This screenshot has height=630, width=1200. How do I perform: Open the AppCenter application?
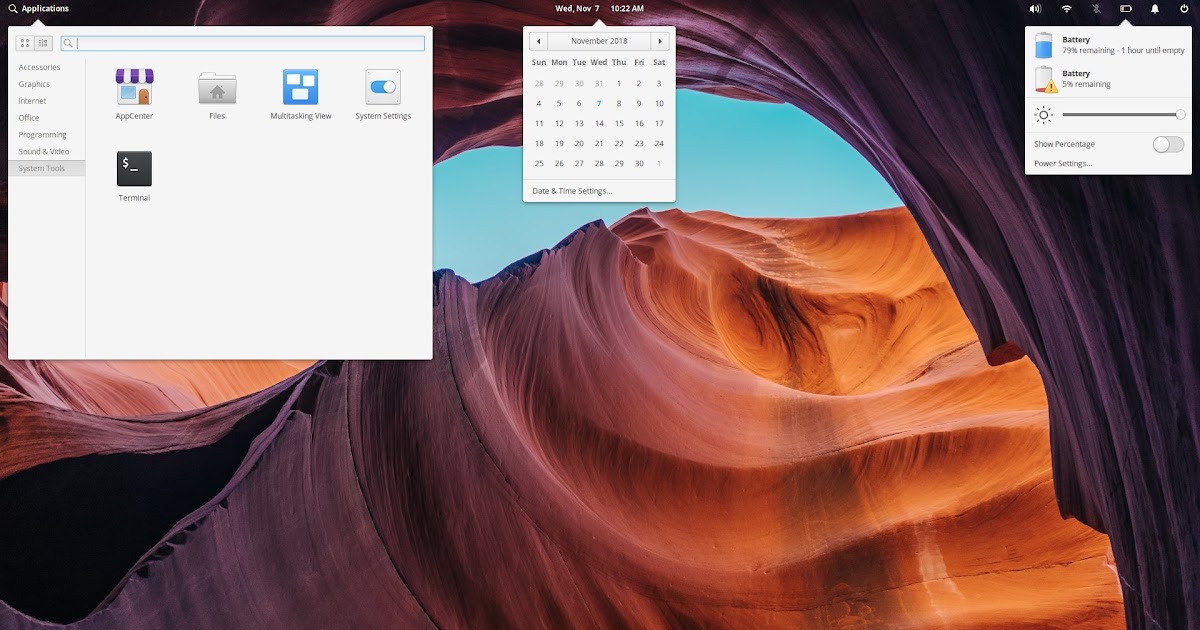coord(134,94)
